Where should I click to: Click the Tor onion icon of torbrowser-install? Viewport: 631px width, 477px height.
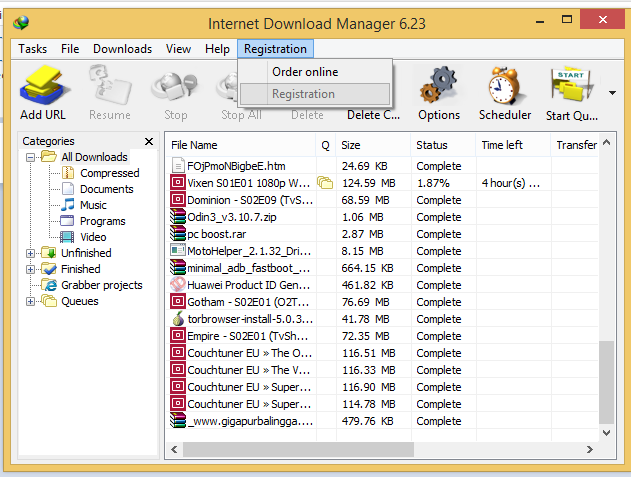click(x=178, y=319)
